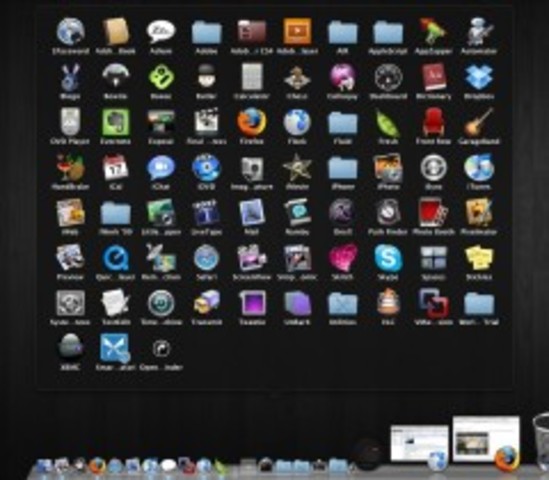
Task: Open Safari compass icon
Action: click(206, 258)
